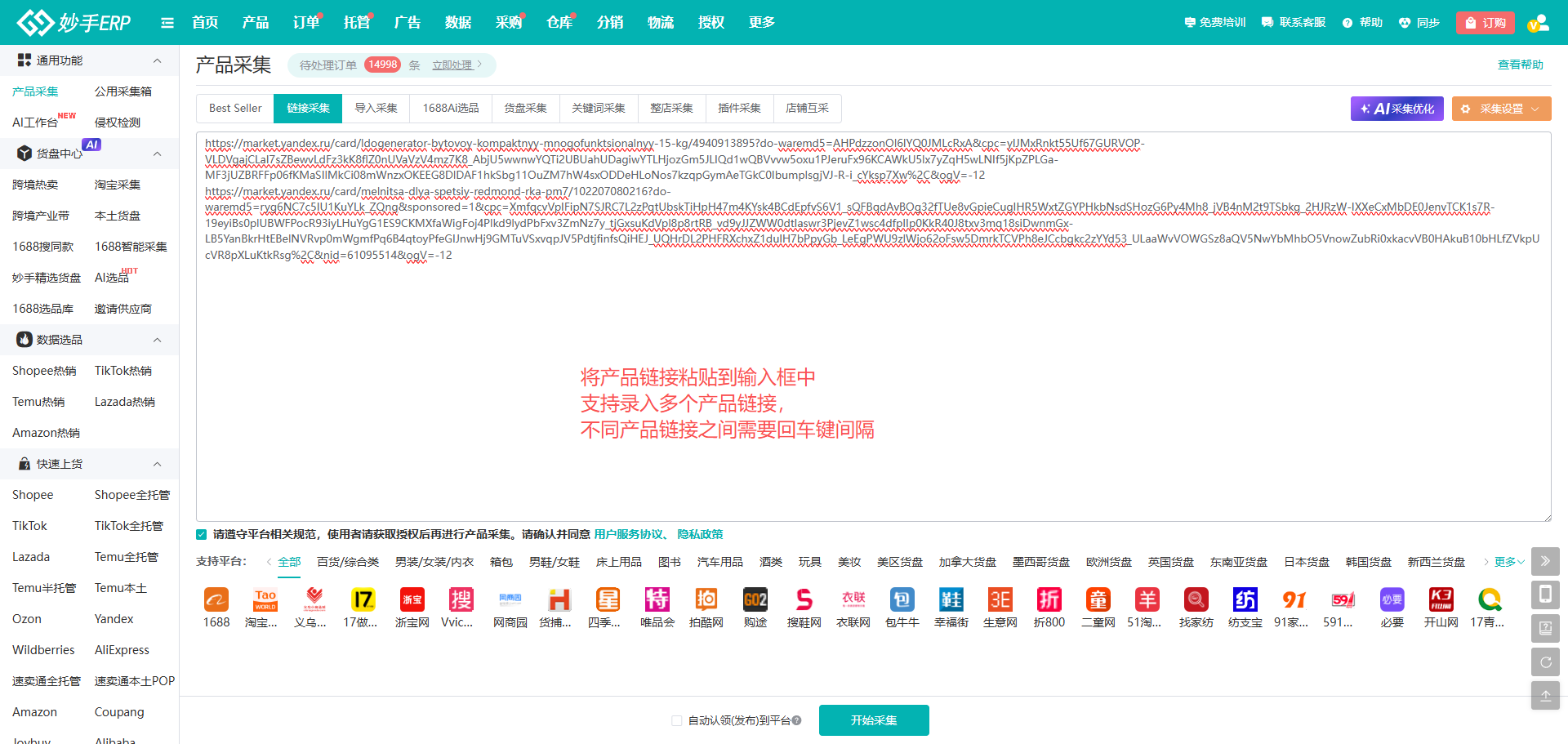Click the 1688 platform icon
This screenshot has width=1568, height=744.
point(216,600)
